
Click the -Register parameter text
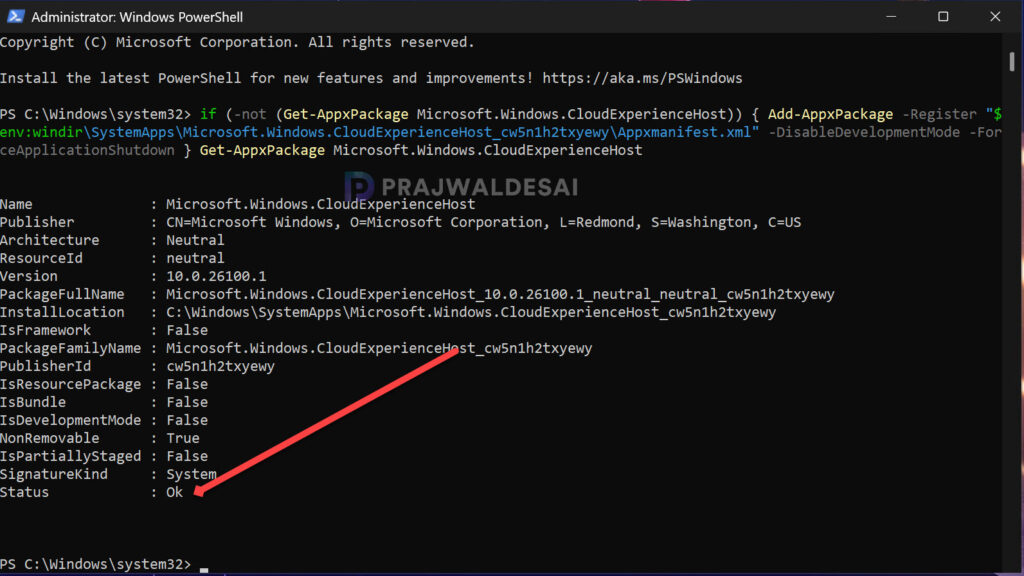[939, 114]
